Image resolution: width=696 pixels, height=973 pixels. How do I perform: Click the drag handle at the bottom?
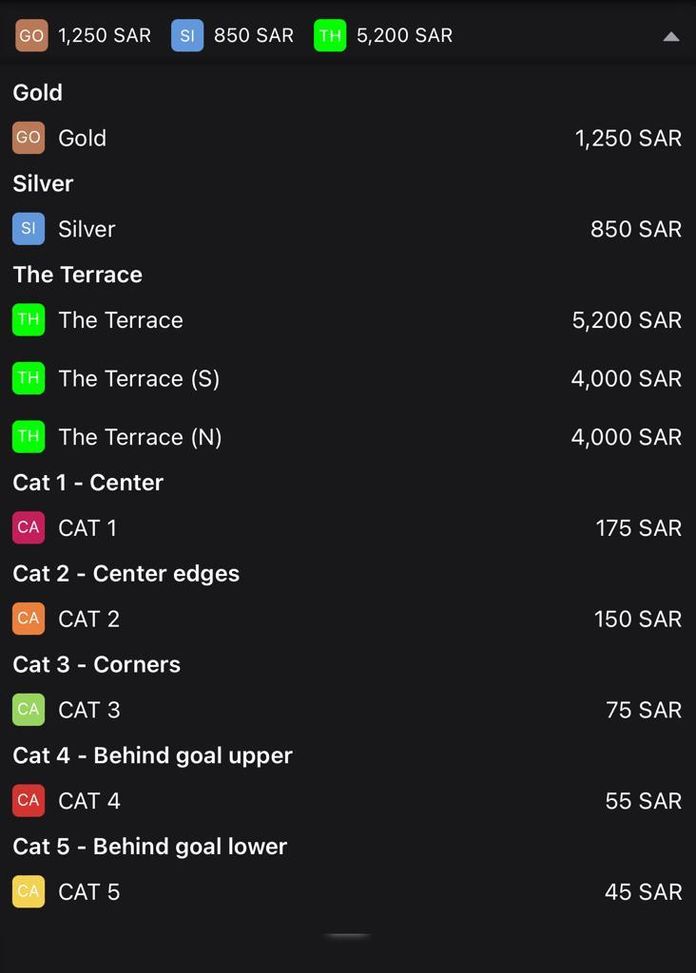[x=347, y=936]
